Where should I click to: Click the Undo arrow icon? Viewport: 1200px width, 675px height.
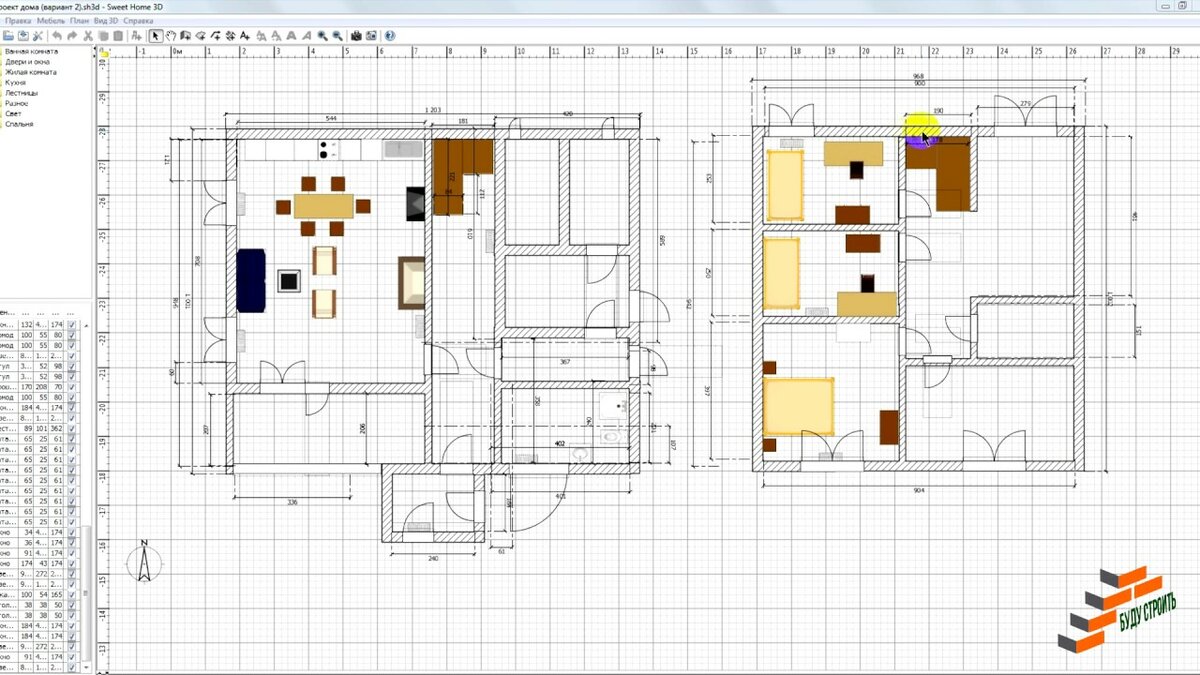click(57, 36)
